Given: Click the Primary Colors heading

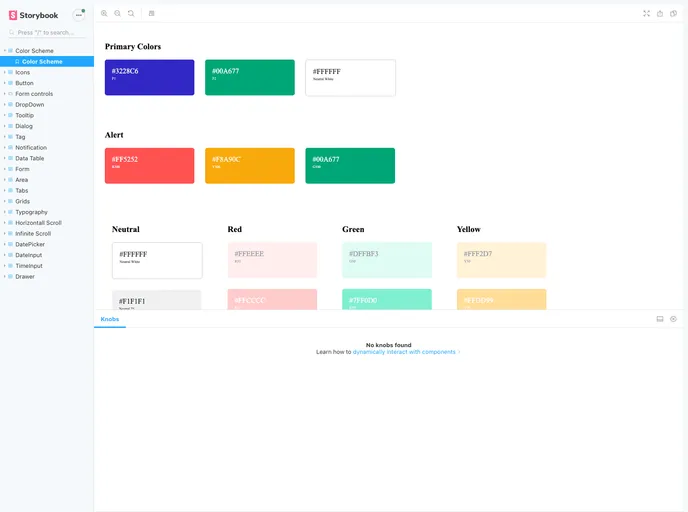Looking at the screenshot, I should click(133, 47).
